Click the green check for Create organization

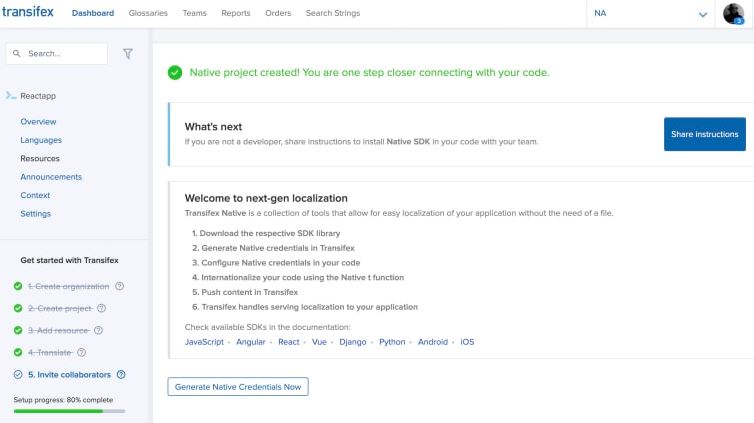(18, 286)
